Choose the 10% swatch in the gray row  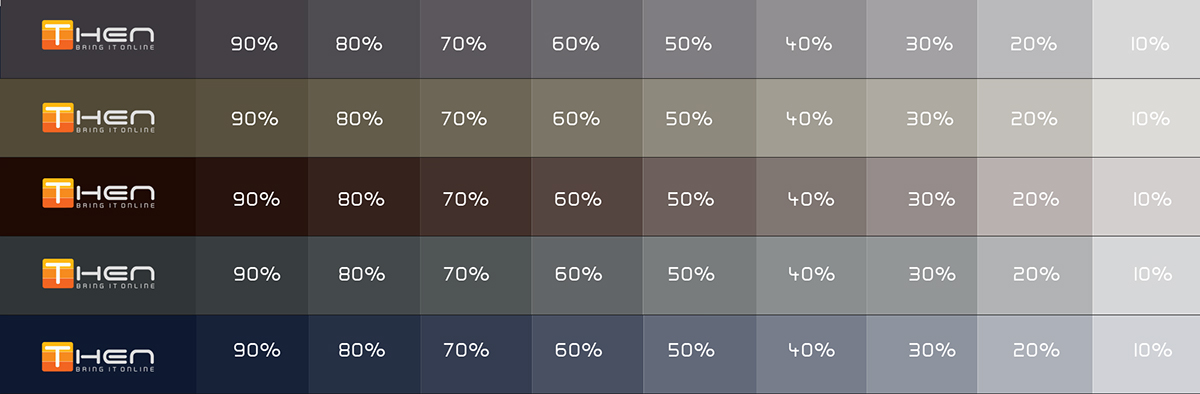click(1146, 39)
